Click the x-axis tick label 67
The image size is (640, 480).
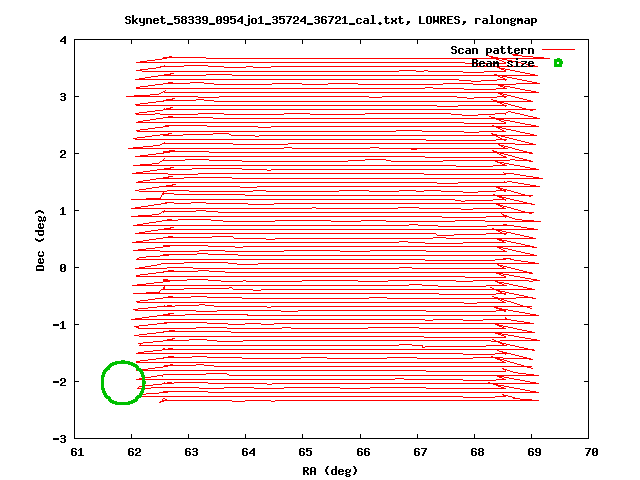pos(420,452)
